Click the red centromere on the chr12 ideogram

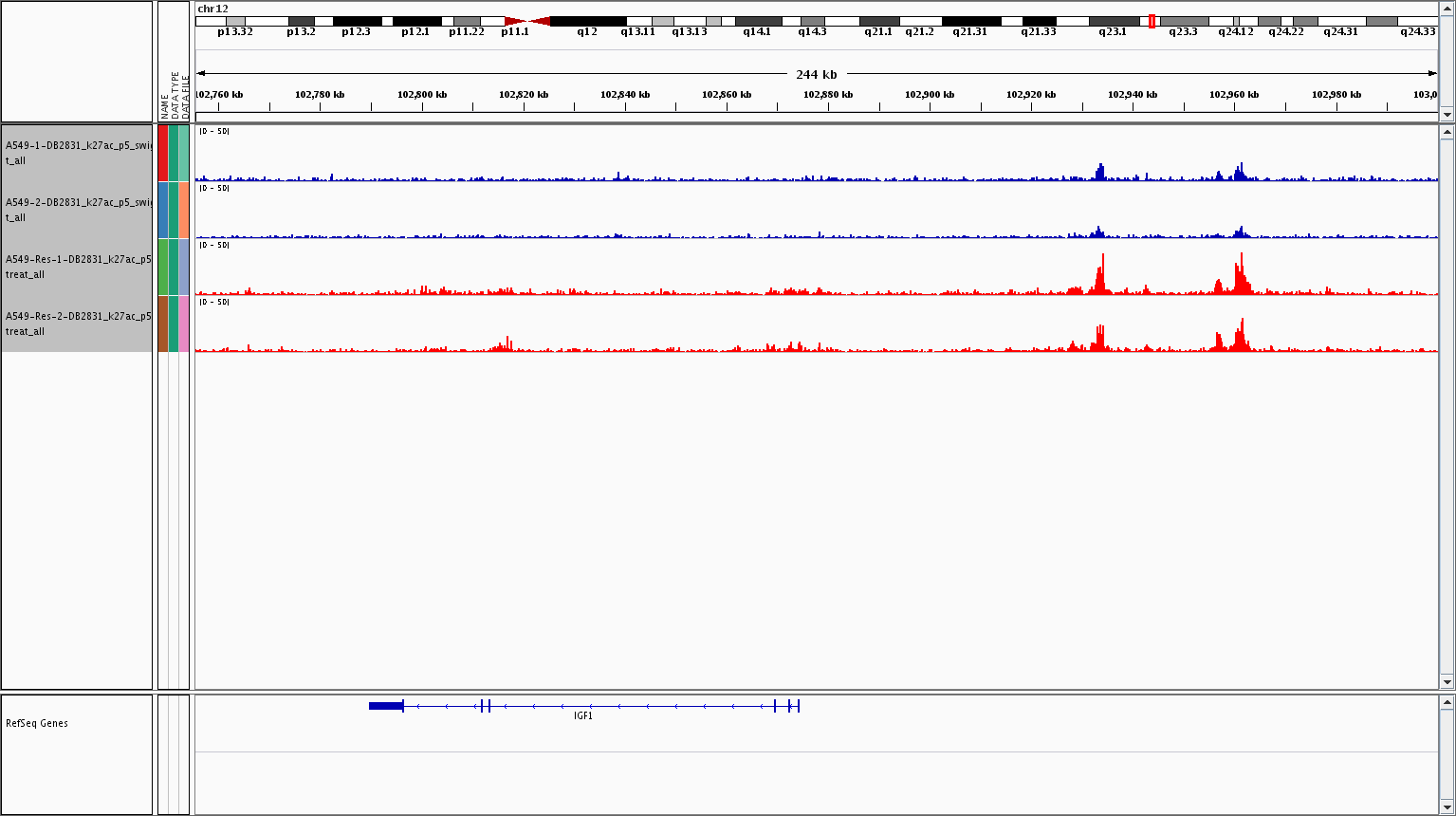(526, 21)
